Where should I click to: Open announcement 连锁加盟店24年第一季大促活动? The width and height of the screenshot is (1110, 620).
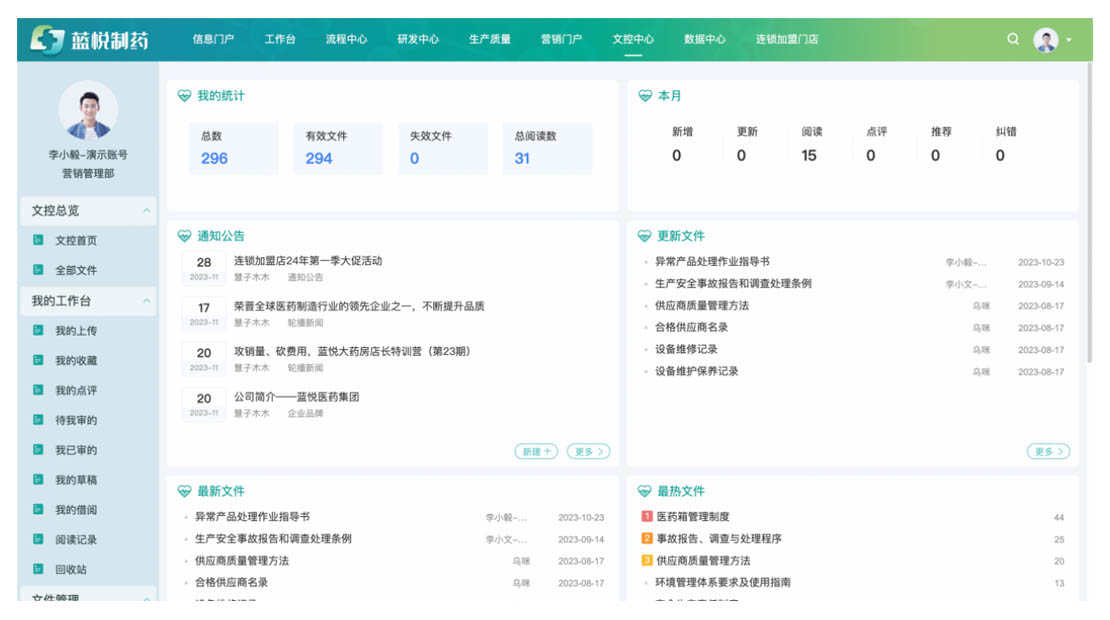pyautogui.click(x=308, y=261)
